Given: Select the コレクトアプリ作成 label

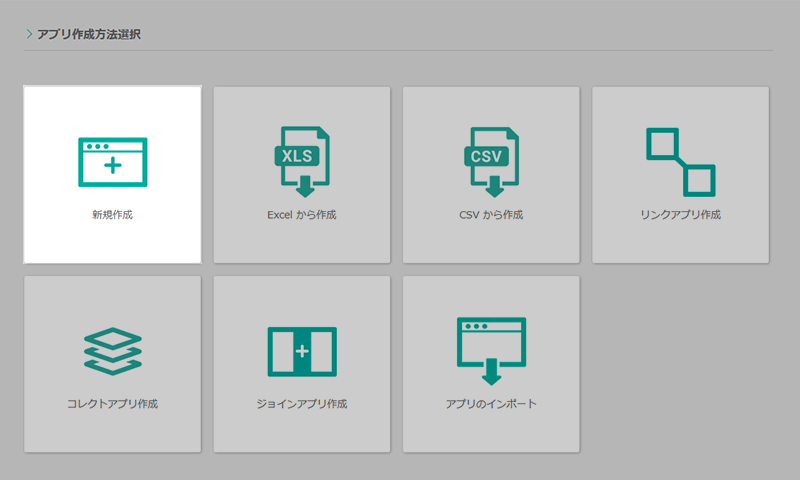Looking at the screenshot, I should coord(112,405).
